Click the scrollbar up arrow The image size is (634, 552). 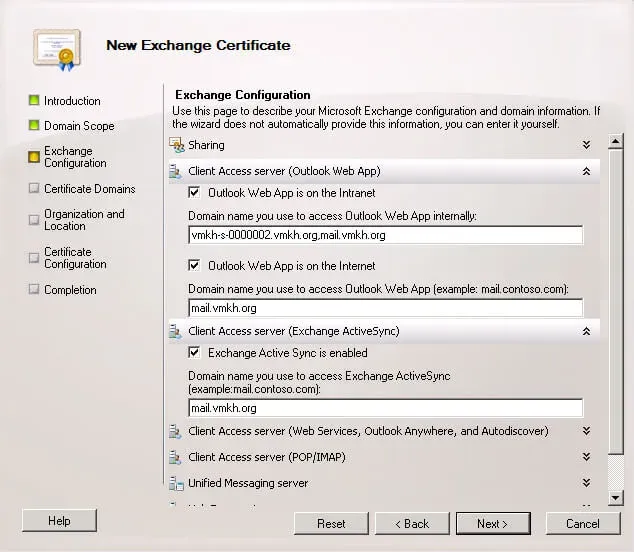click(615, 142)
